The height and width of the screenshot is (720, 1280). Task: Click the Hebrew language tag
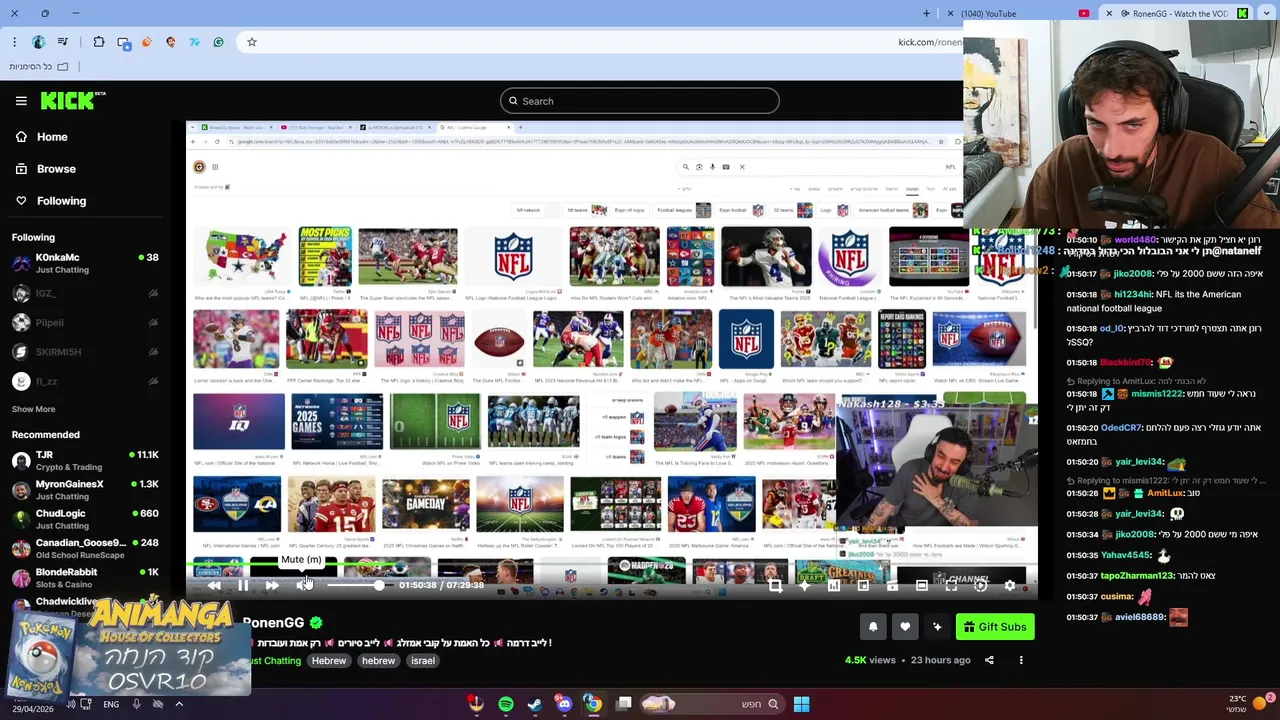(x=328, y=661)
